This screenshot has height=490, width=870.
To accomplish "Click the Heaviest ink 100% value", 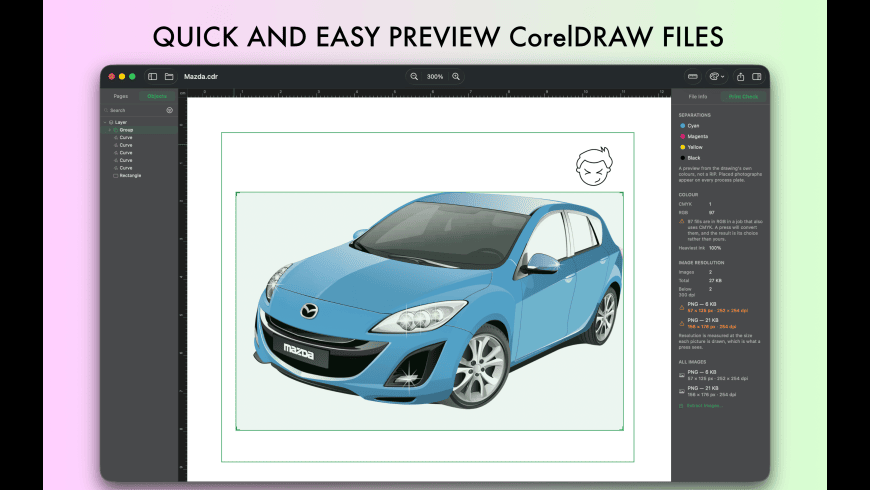I will (x=715, y=248).
